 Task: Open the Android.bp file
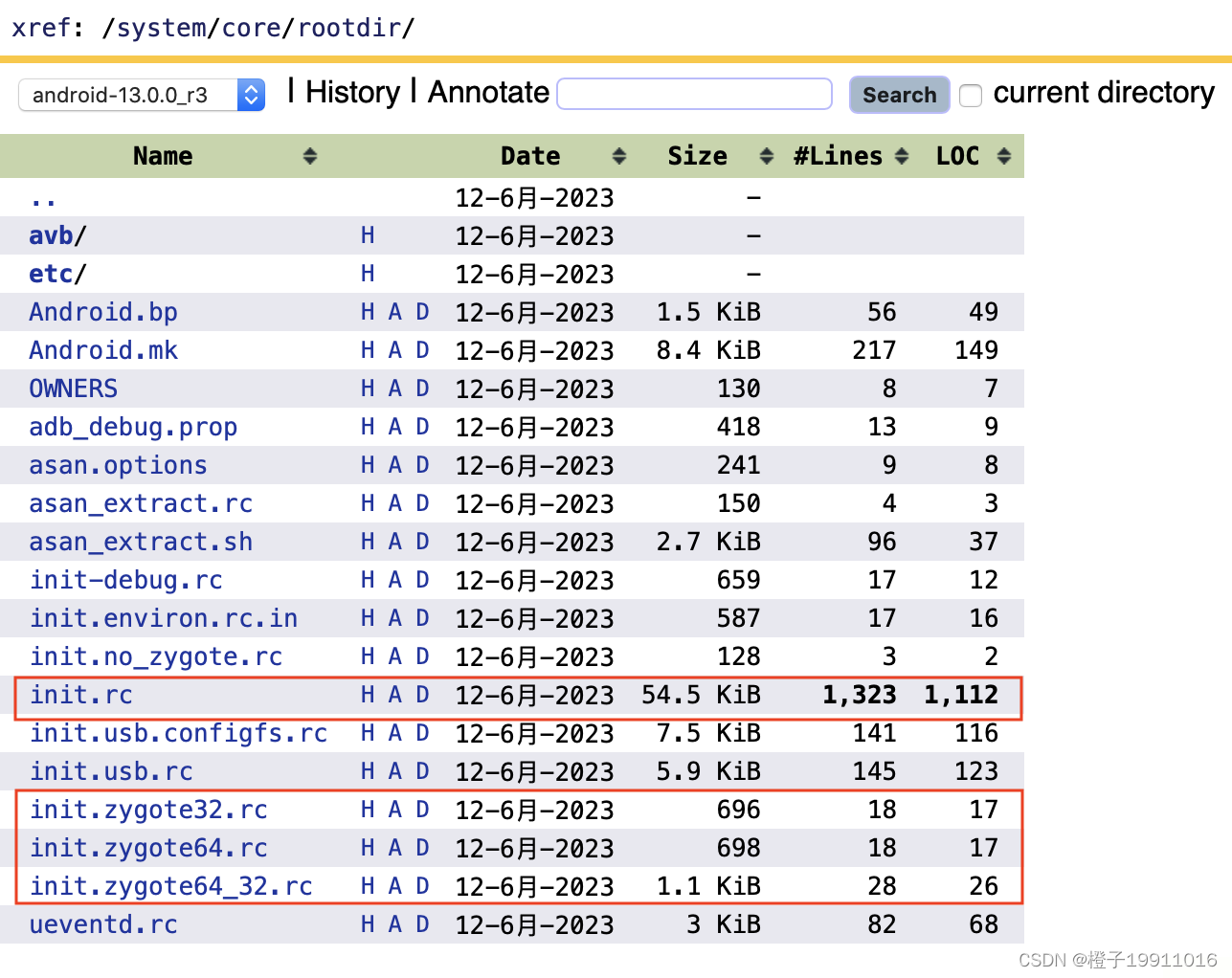pos(103,312)
